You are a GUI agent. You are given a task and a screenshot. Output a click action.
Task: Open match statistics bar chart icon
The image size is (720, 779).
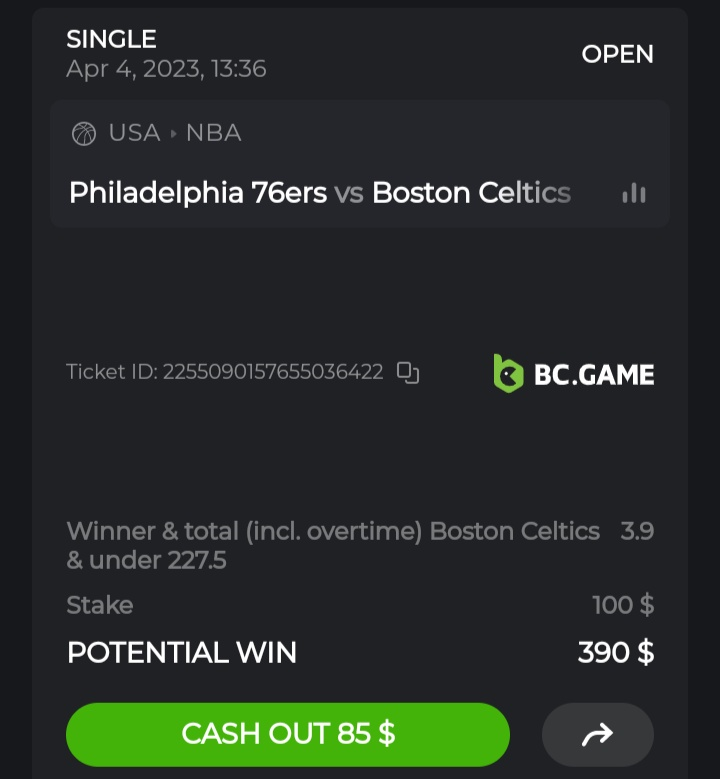click(x=633, y=193)
